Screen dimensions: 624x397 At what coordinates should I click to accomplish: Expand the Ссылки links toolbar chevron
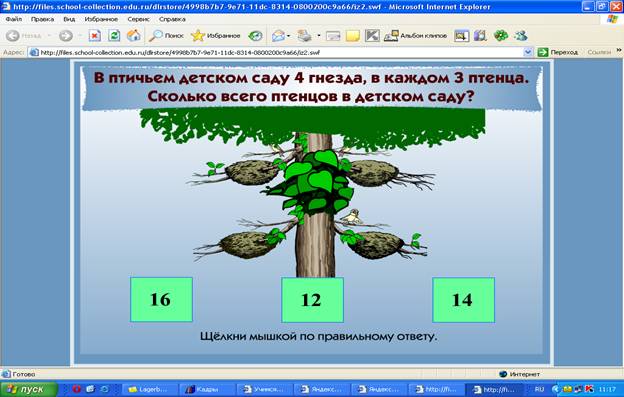pos(619,50)
